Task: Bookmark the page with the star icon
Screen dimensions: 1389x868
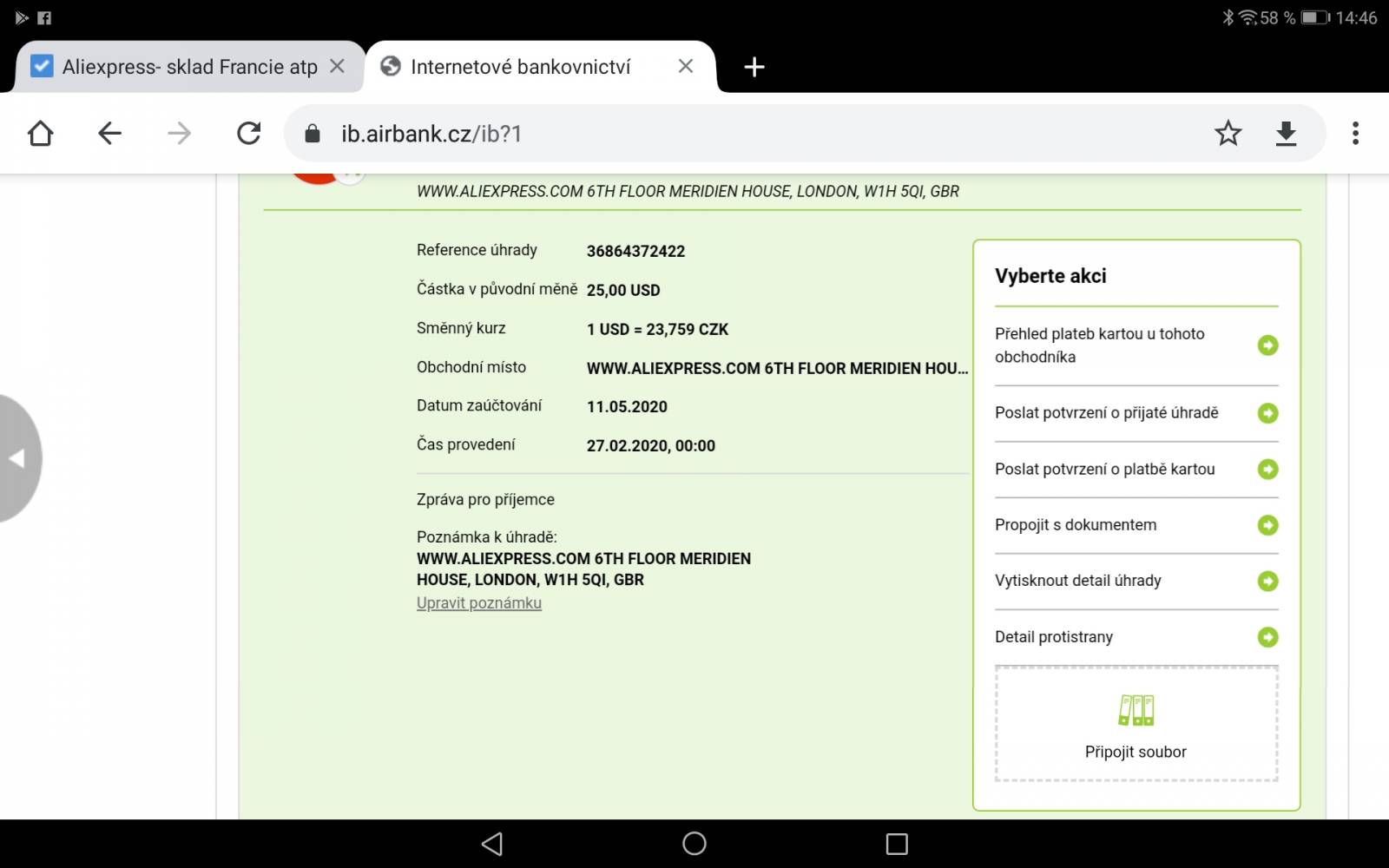Action: click(1228, 134)
